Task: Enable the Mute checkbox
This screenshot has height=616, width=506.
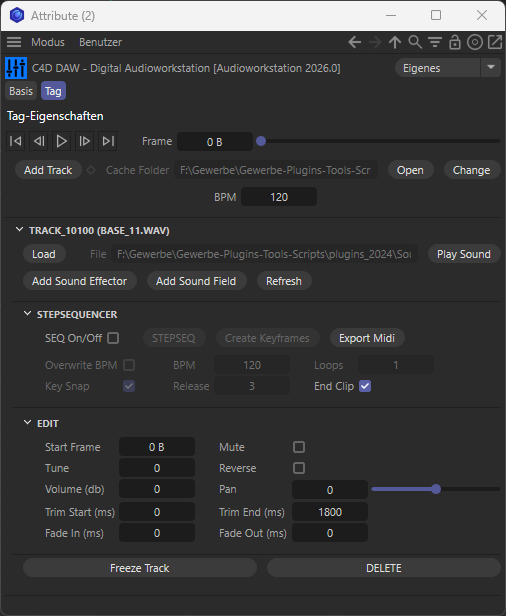Action: tap(299, 447)
